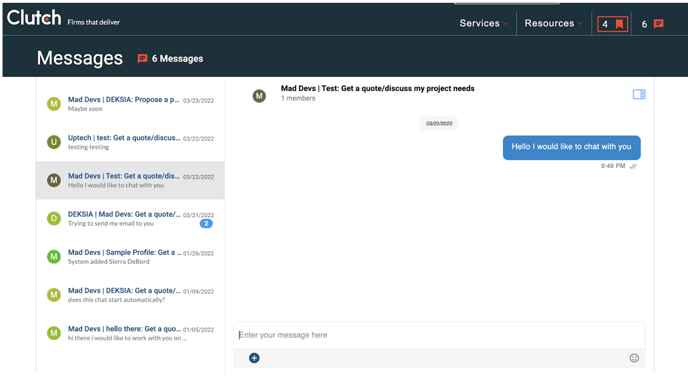Click avatar M of Sample Profile conversation
Viewport: 688px width, 377px height.
click(54, 257)
